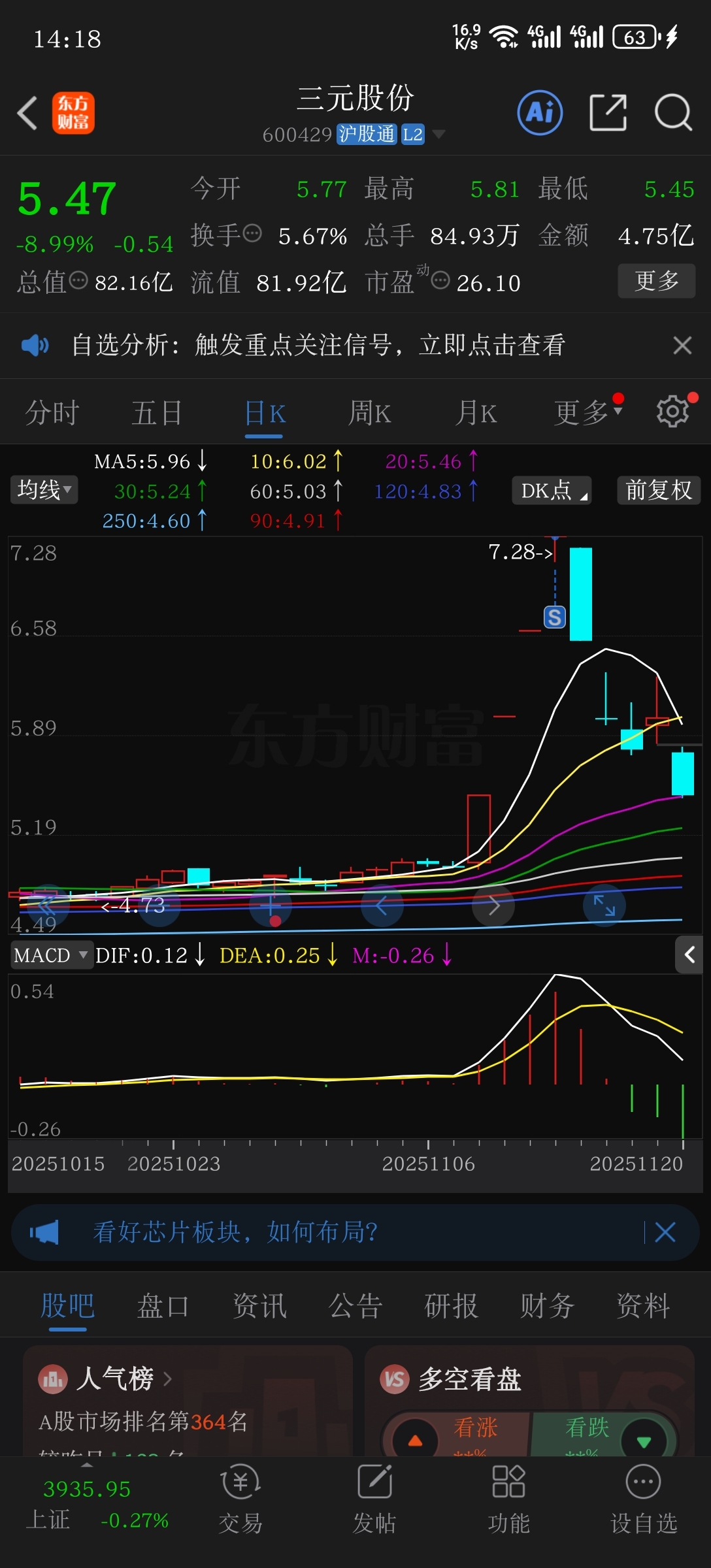711x1568 pixels.
Task: Open 看好芯片板块 promotion link
Action: 235,1232
